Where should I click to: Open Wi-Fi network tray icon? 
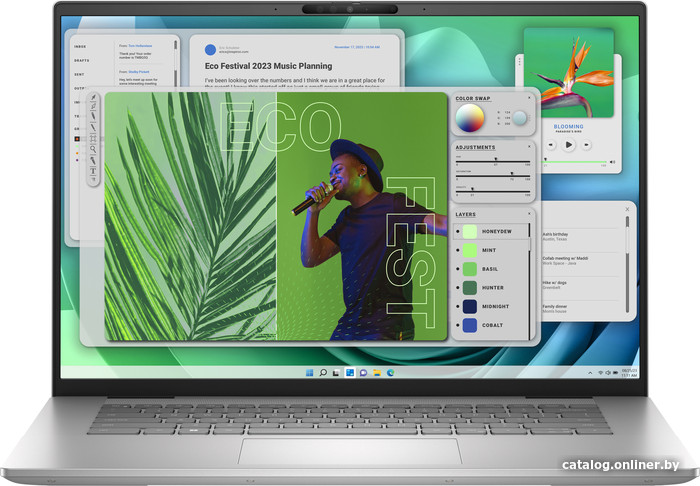coord(600,373)
